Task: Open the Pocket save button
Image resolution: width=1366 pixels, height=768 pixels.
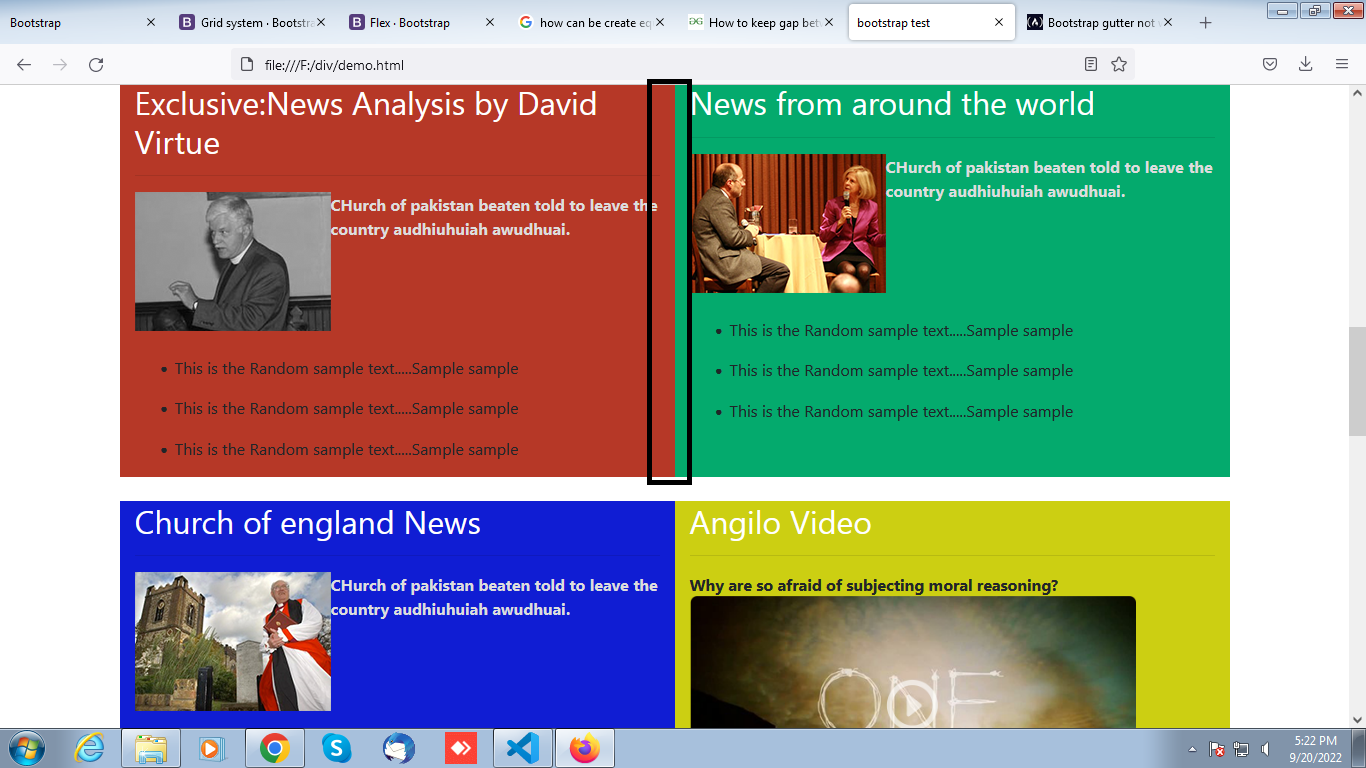Action: pos(1269,65)
